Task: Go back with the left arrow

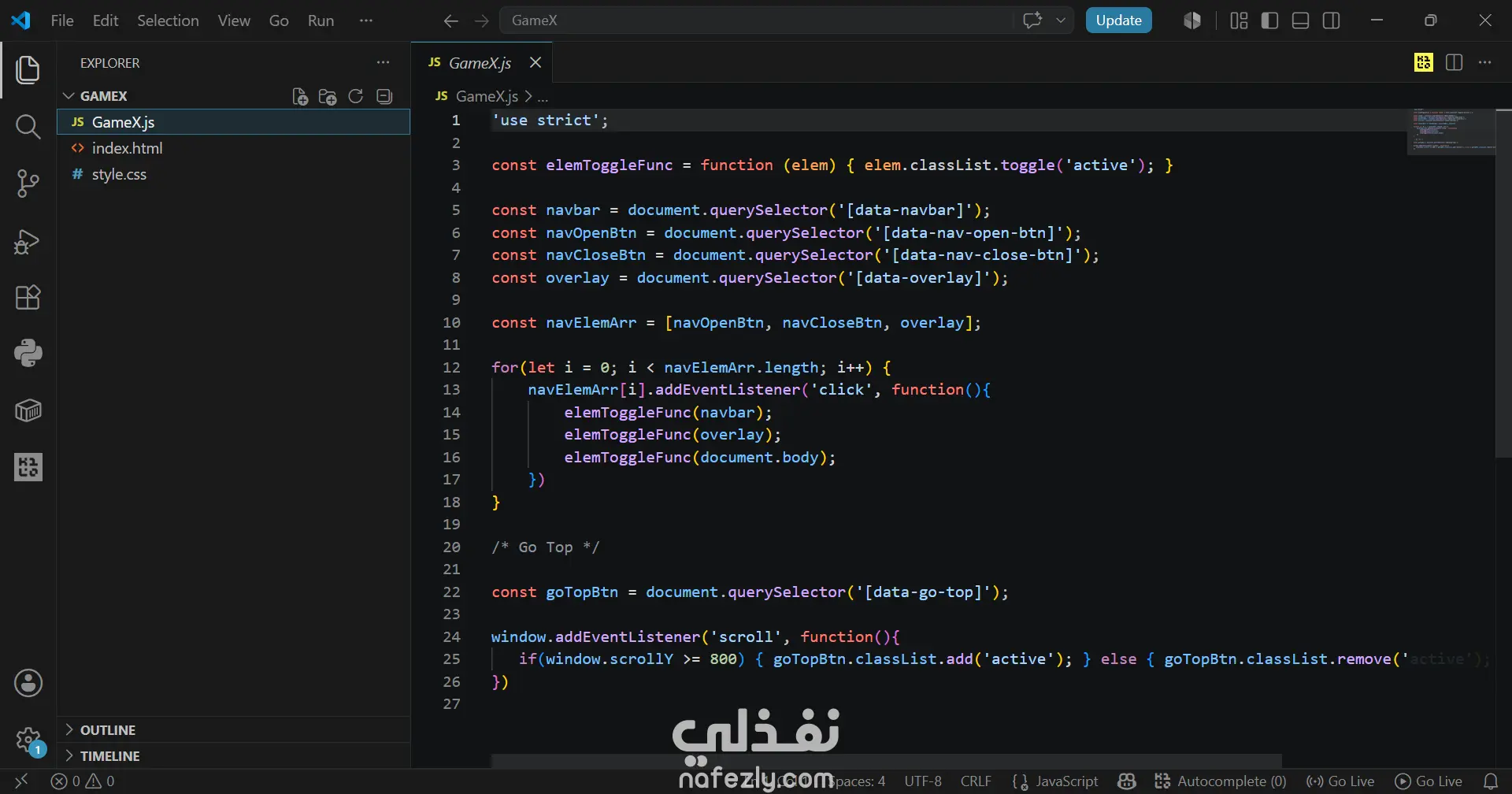Action: coord(450,20)
